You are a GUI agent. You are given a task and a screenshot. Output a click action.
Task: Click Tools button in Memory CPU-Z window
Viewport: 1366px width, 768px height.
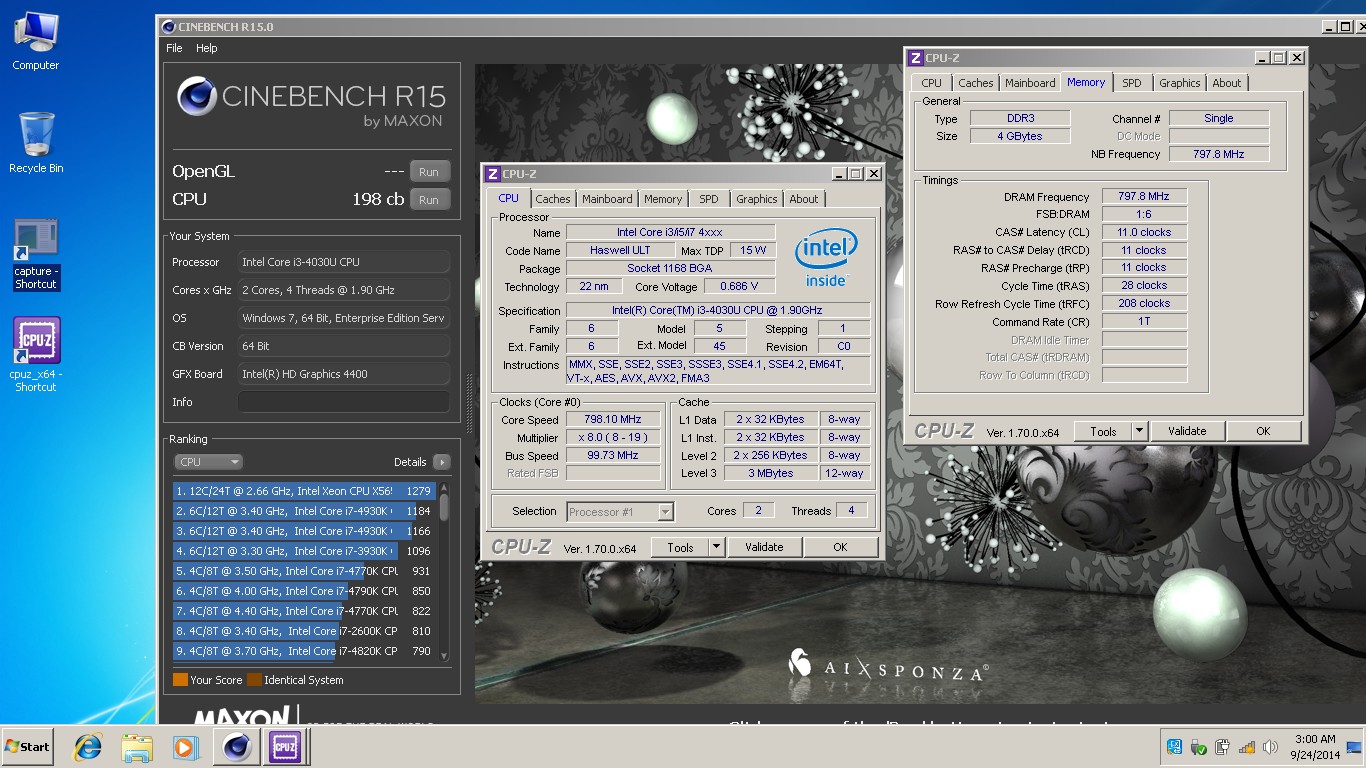1103,431
